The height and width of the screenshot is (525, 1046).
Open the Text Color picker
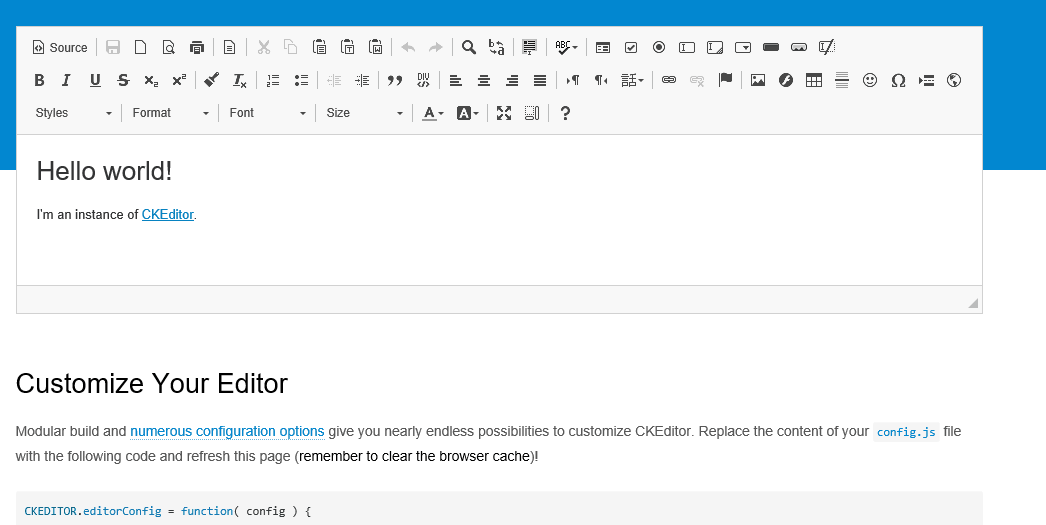pyautogui.click(x=433, y=113)
